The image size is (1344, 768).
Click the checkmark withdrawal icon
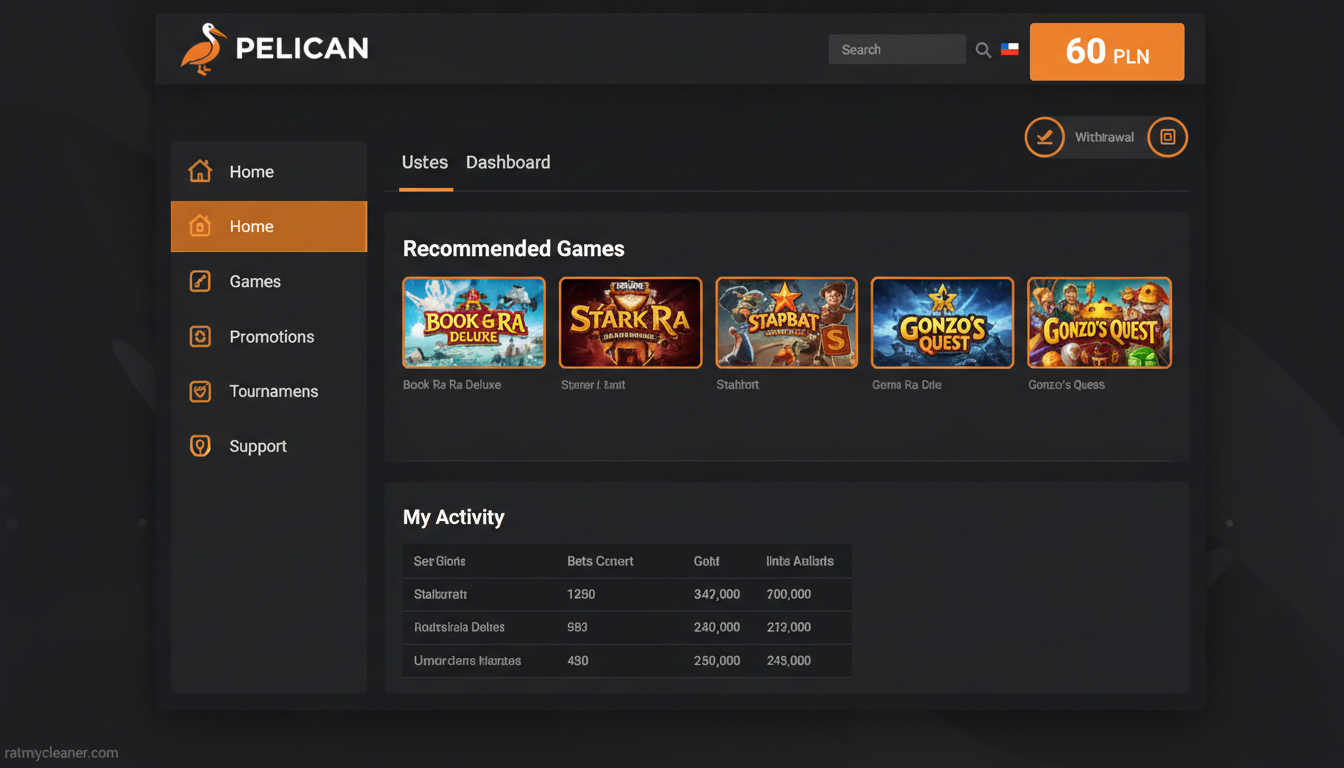[1044, 137]
